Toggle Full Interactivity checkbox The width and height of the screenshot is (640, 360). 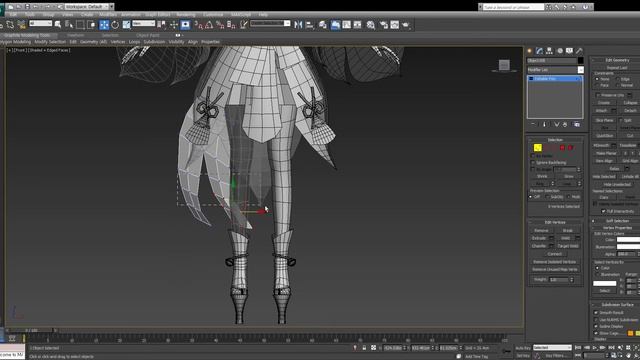point(603,211)
